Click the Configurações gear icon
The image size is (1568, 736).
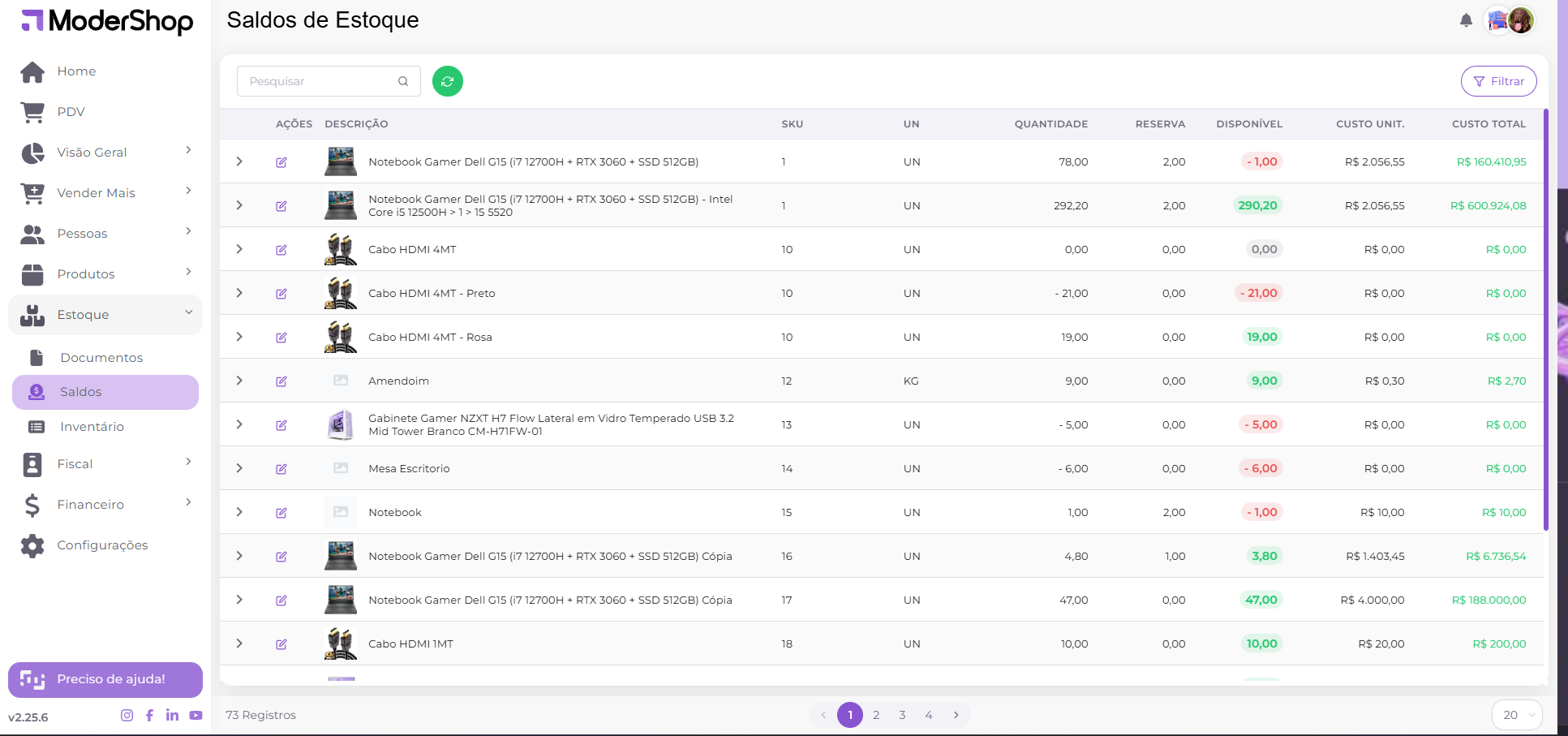coord(32,545)
